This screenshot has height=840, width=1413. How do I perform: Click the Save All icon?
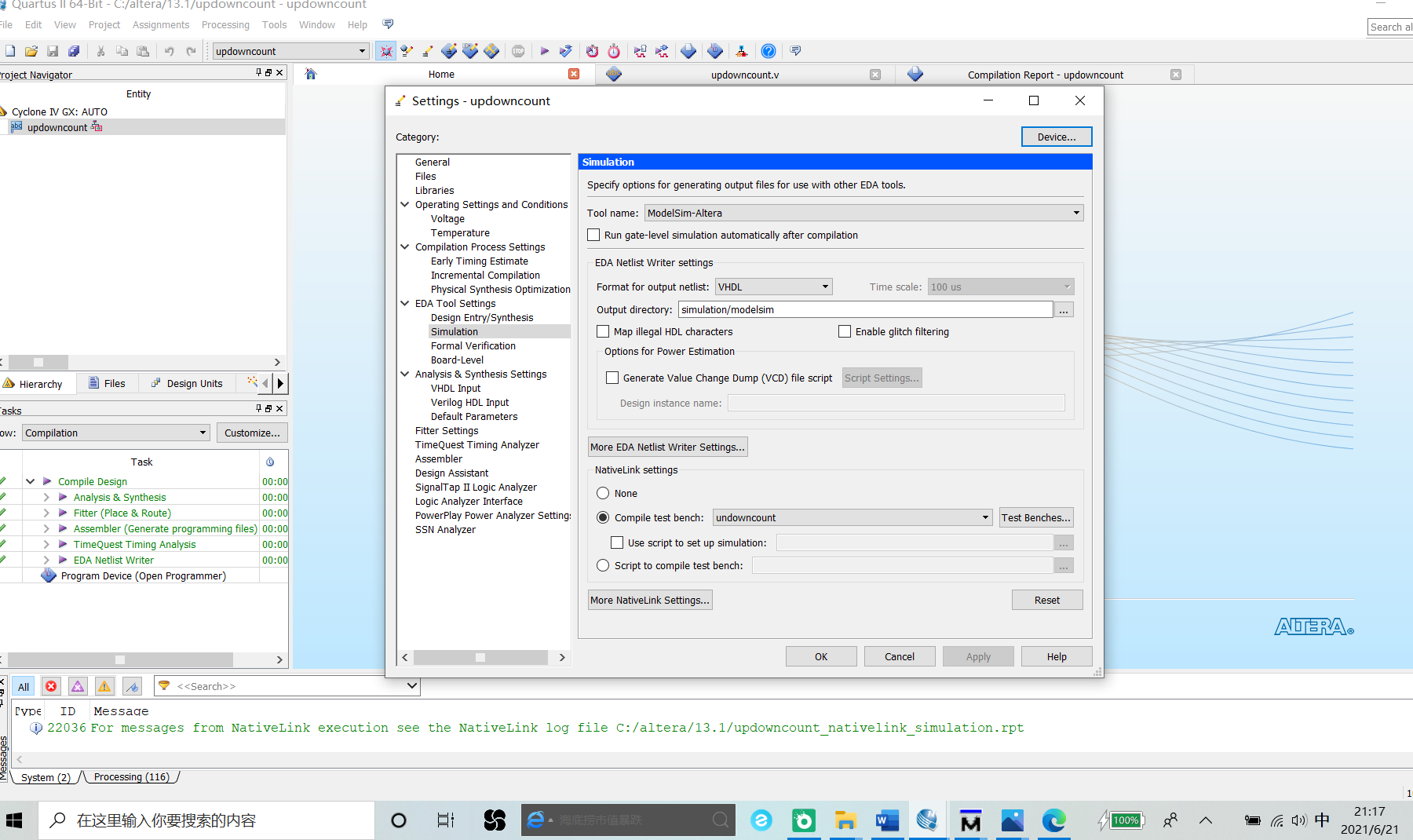[74, 51]
